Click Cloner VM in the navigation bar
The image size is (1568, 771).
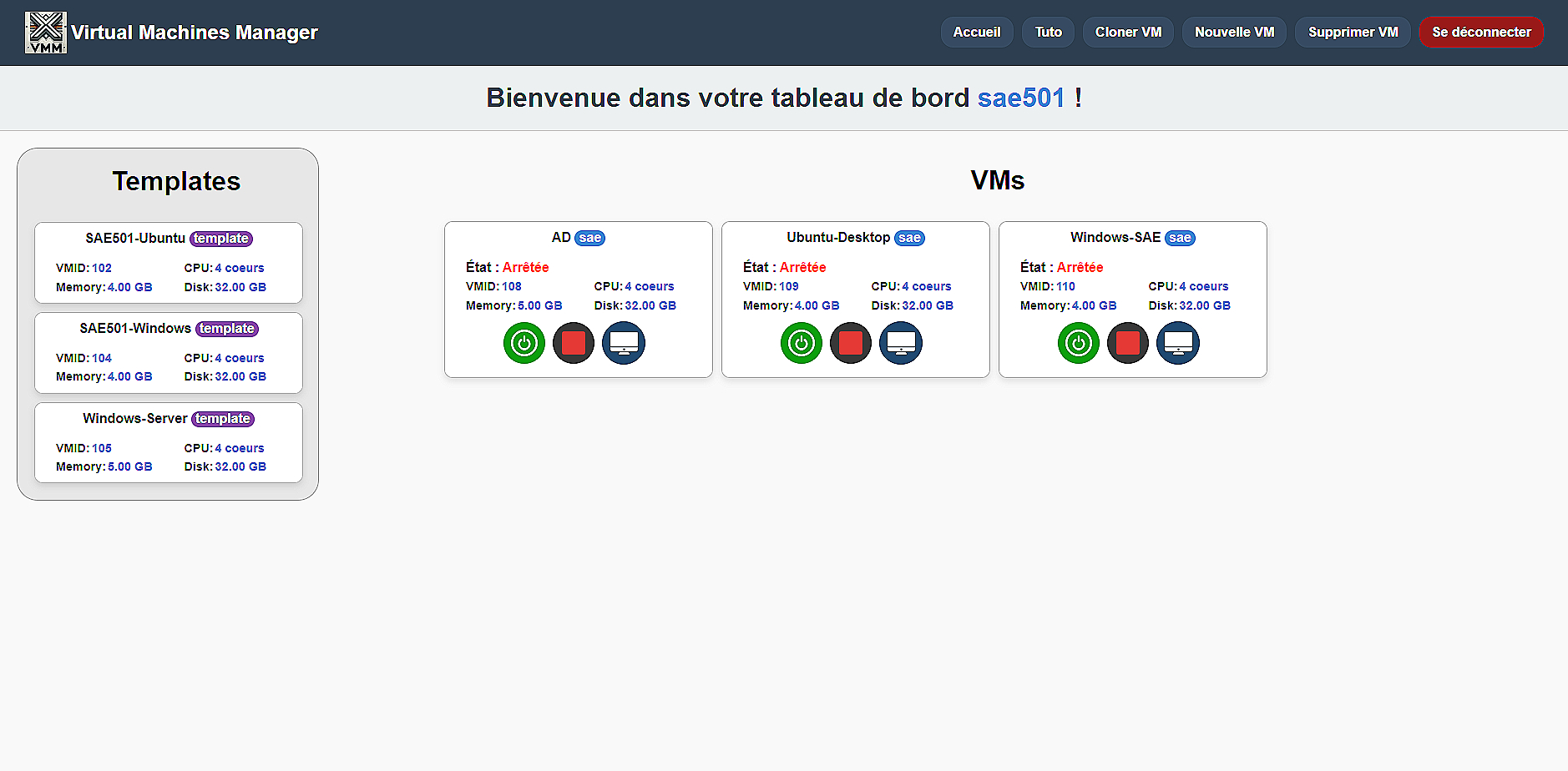click(1128, 33)
